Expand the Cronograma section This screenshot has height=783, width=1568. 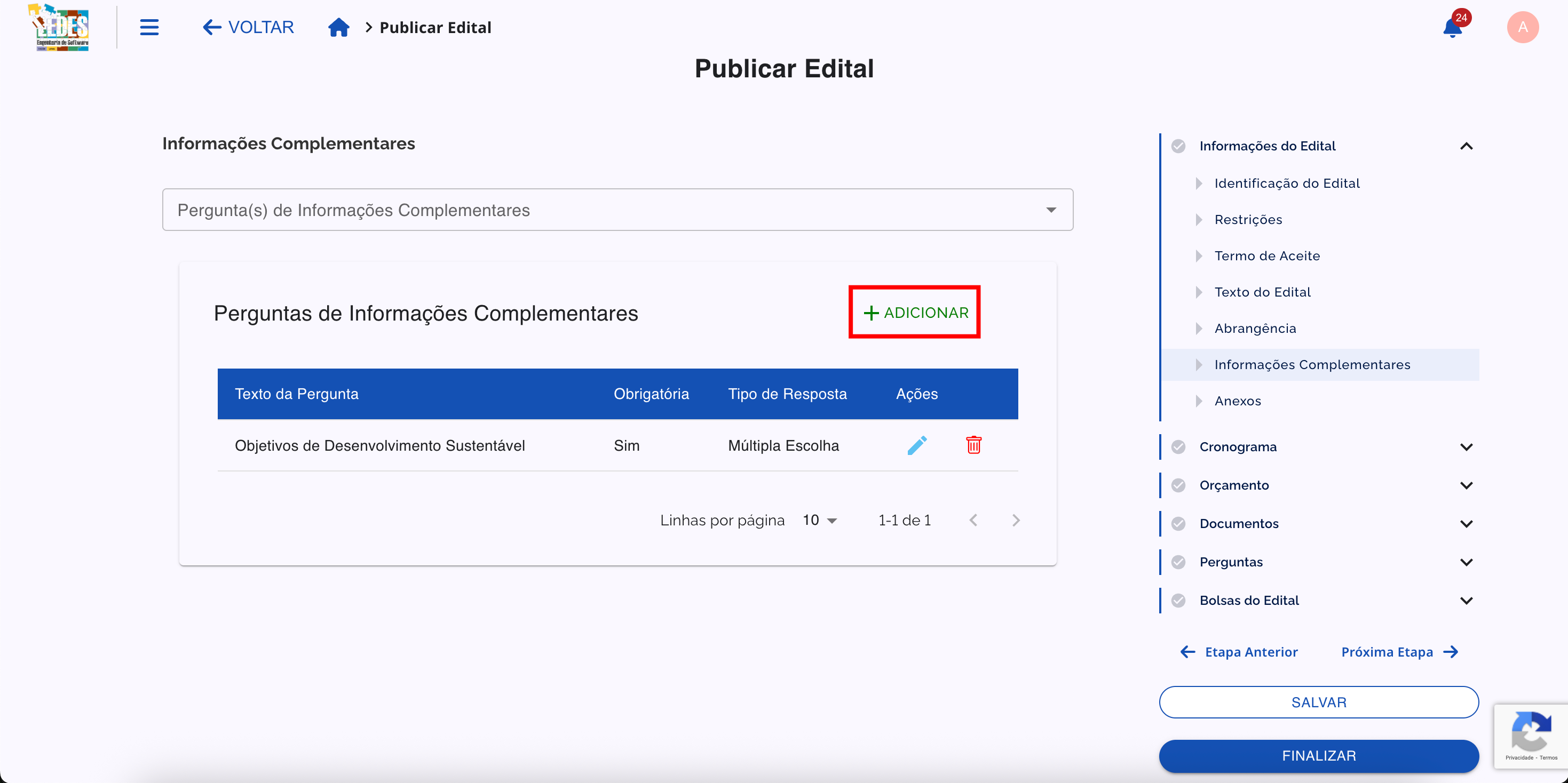pyautogui.click(x=1467, y=446)
